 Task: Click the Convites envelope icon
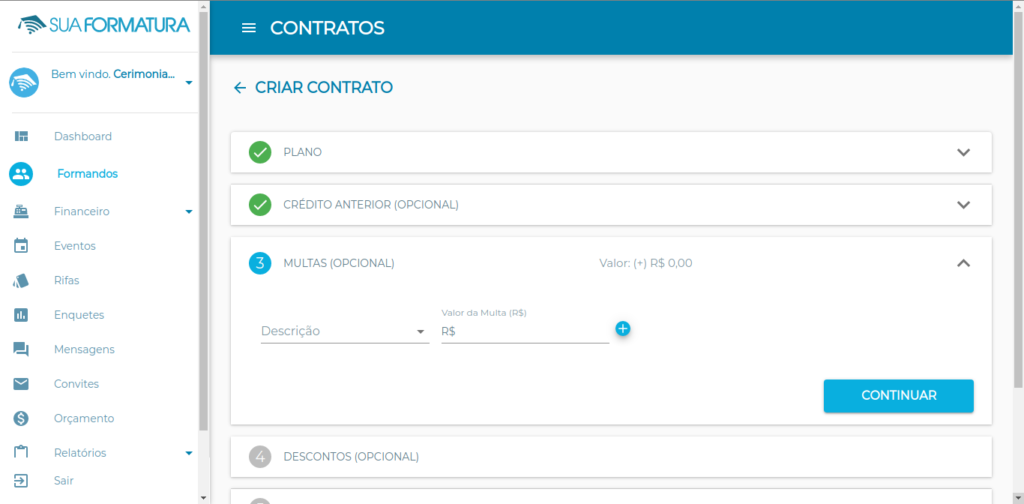tap(22, 384)
